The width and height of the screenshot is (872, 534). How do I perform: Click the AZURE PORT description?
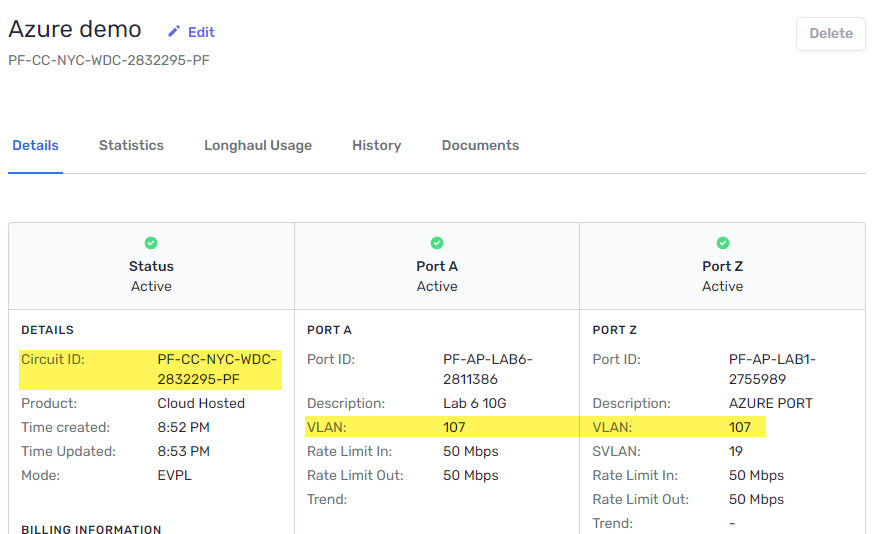(x=771, y=403)
